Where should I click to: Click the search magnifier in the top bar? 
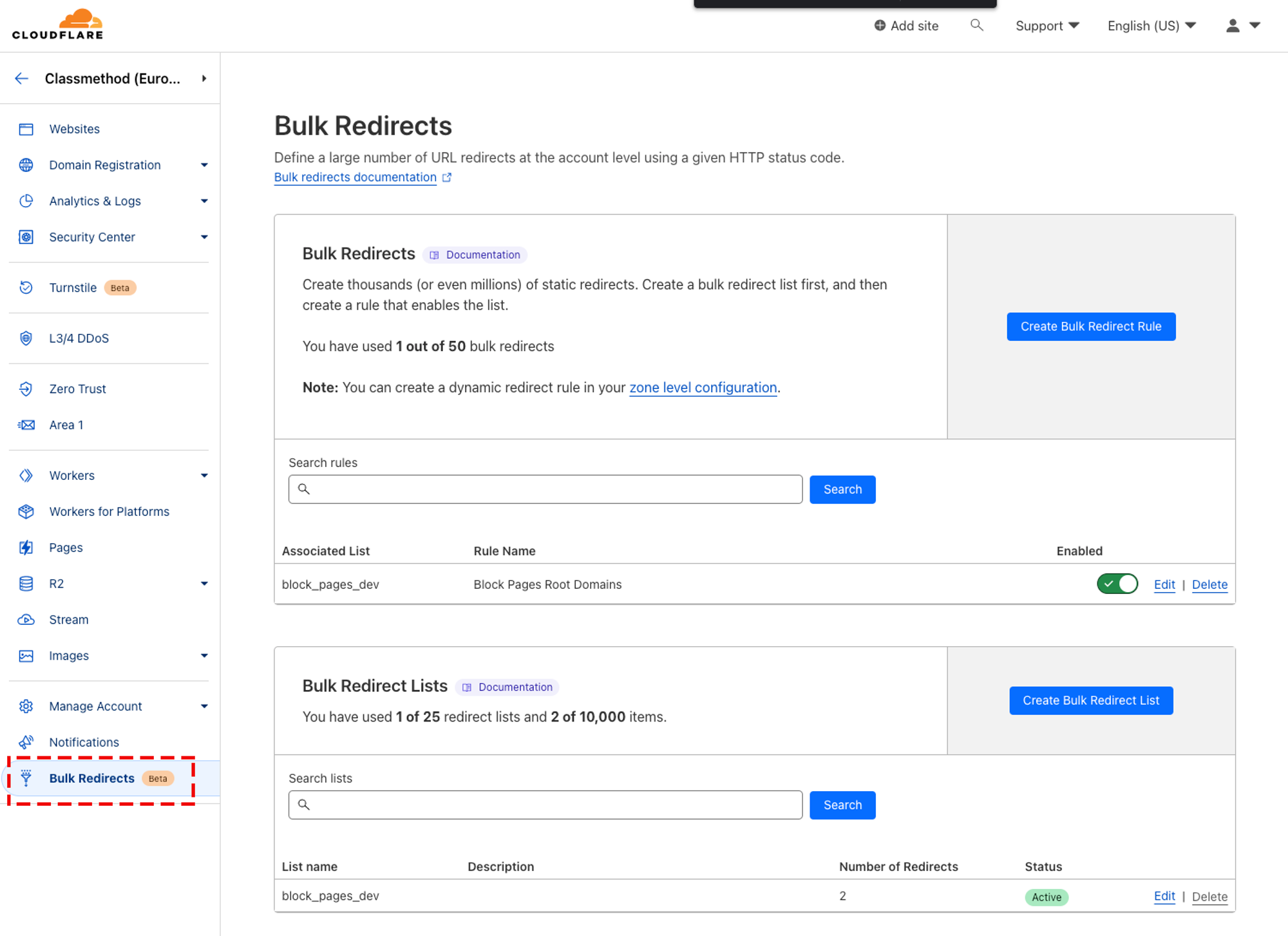click(x=976, y=25)
